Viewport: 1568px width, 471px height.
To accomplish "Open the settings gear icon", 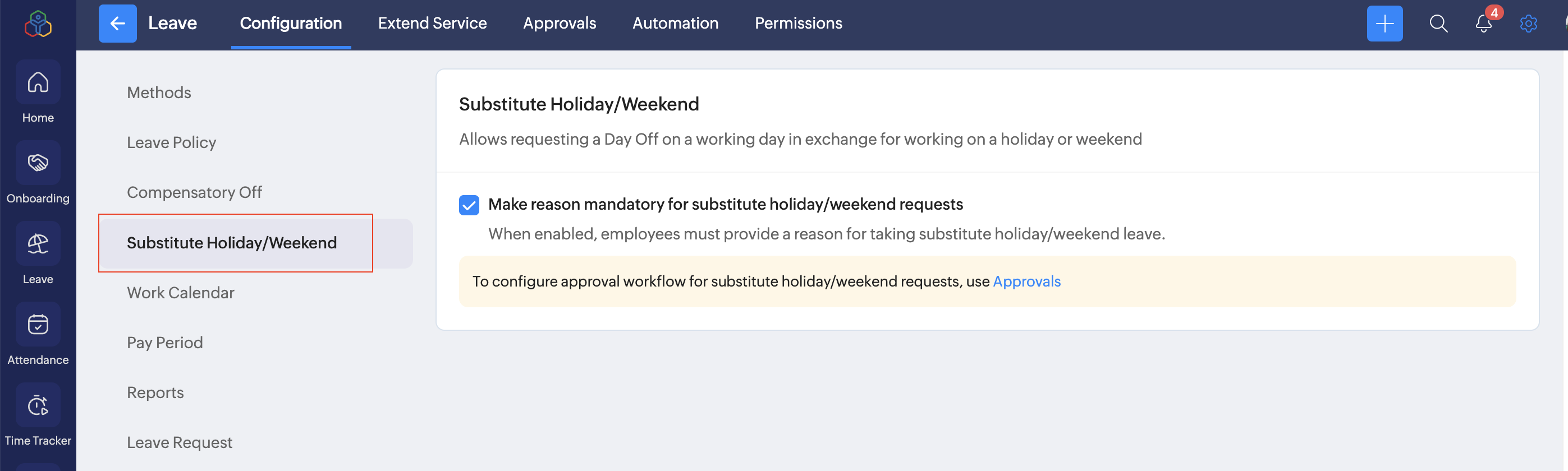I will tap(1528, 24).
